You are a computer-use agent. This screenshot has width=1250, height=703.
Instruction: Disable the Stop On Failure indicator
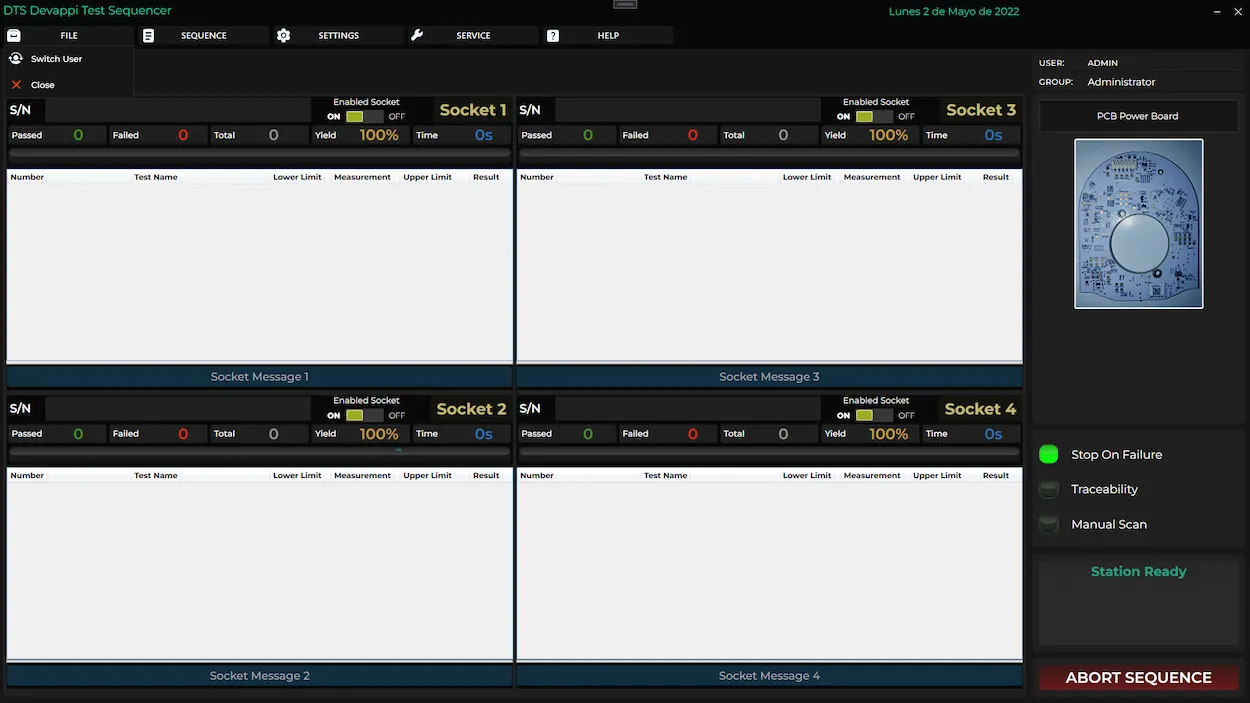[1048, 454]
